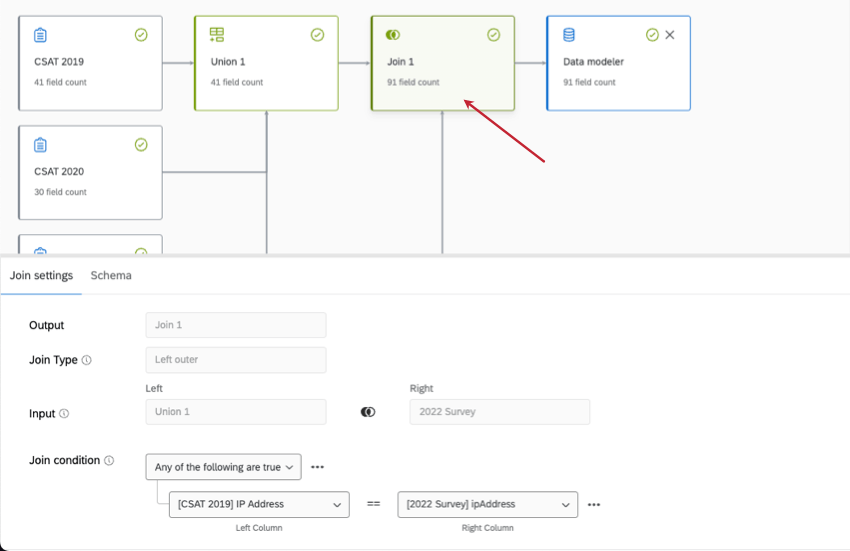
Task: Open the 'Any of the following are true' dropdown
Action: click(223, 467)
